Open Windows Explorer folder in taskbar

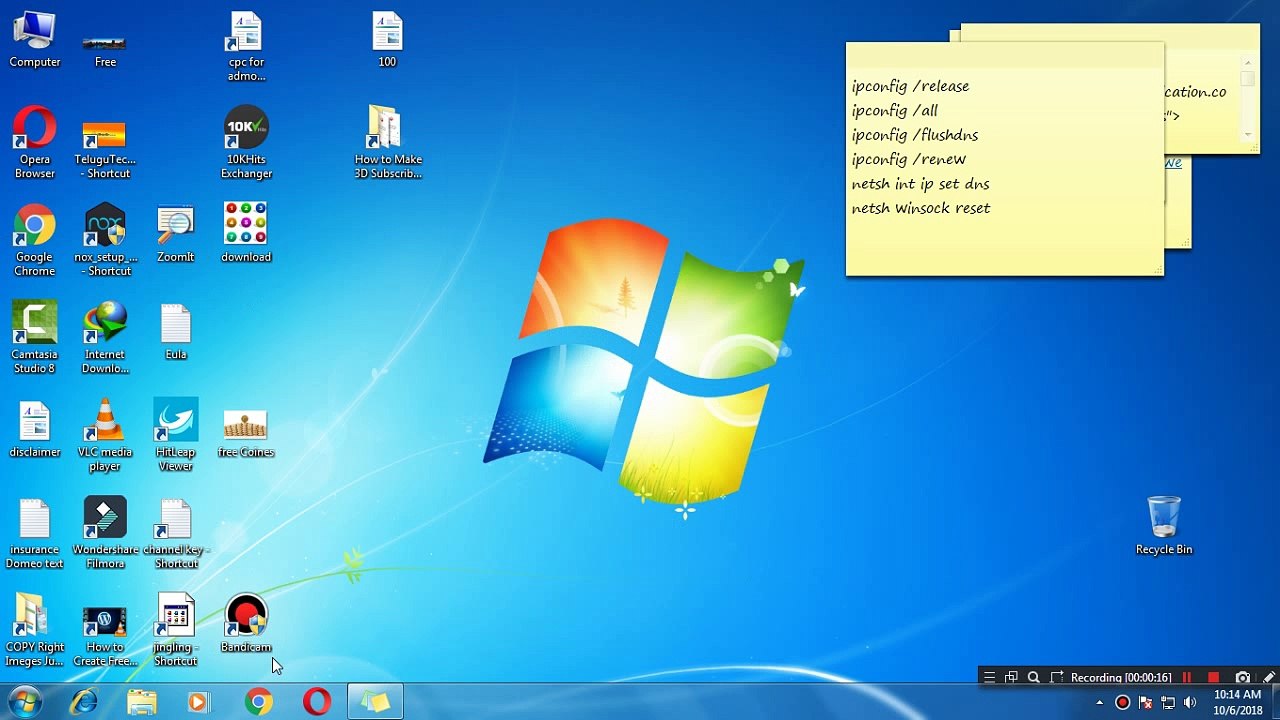[x=142, y=702]
